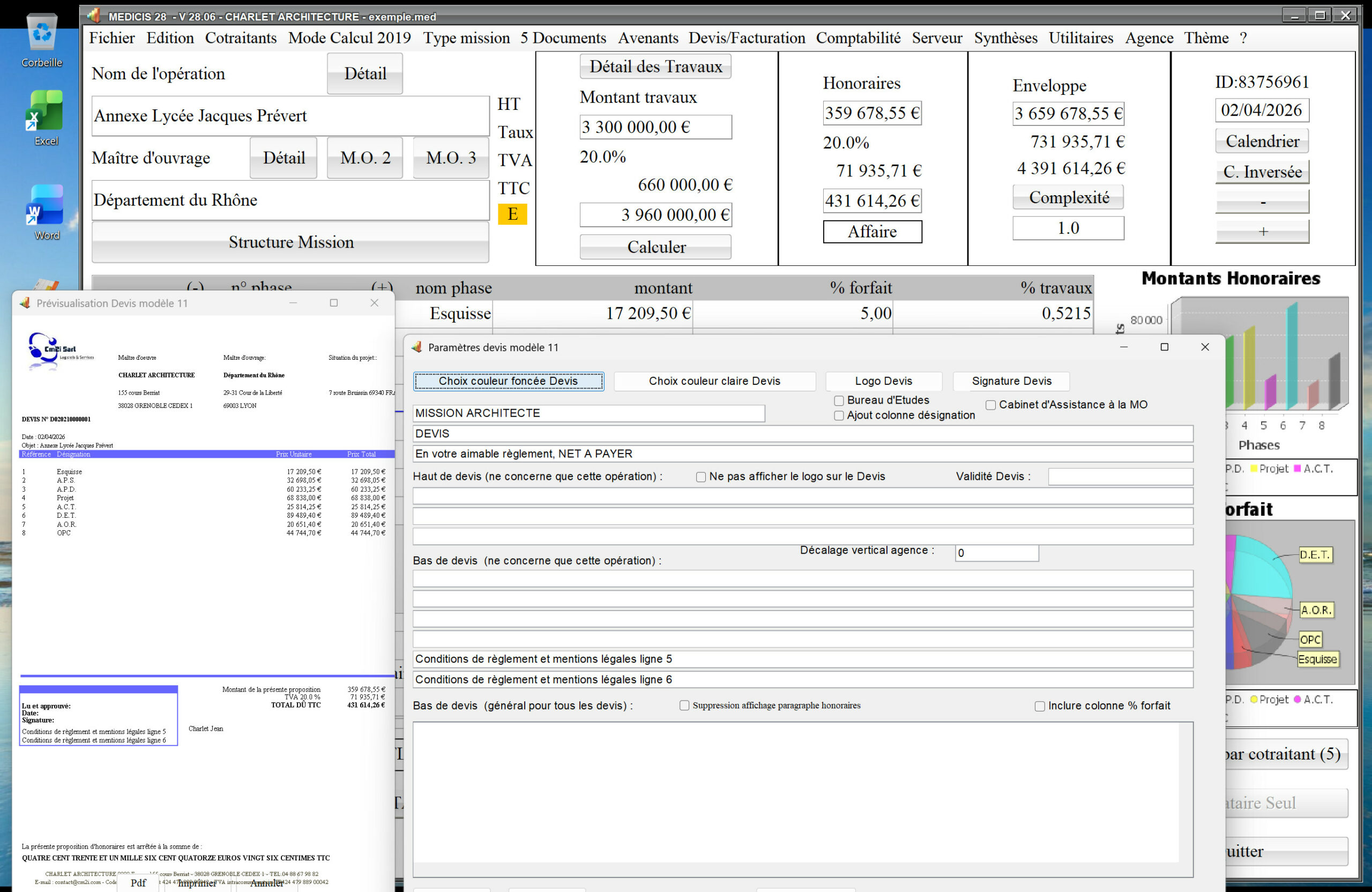Open the Corbeille desktop icon
The width and height of the screenshot is (1372, 892).
tap(41, 40)
